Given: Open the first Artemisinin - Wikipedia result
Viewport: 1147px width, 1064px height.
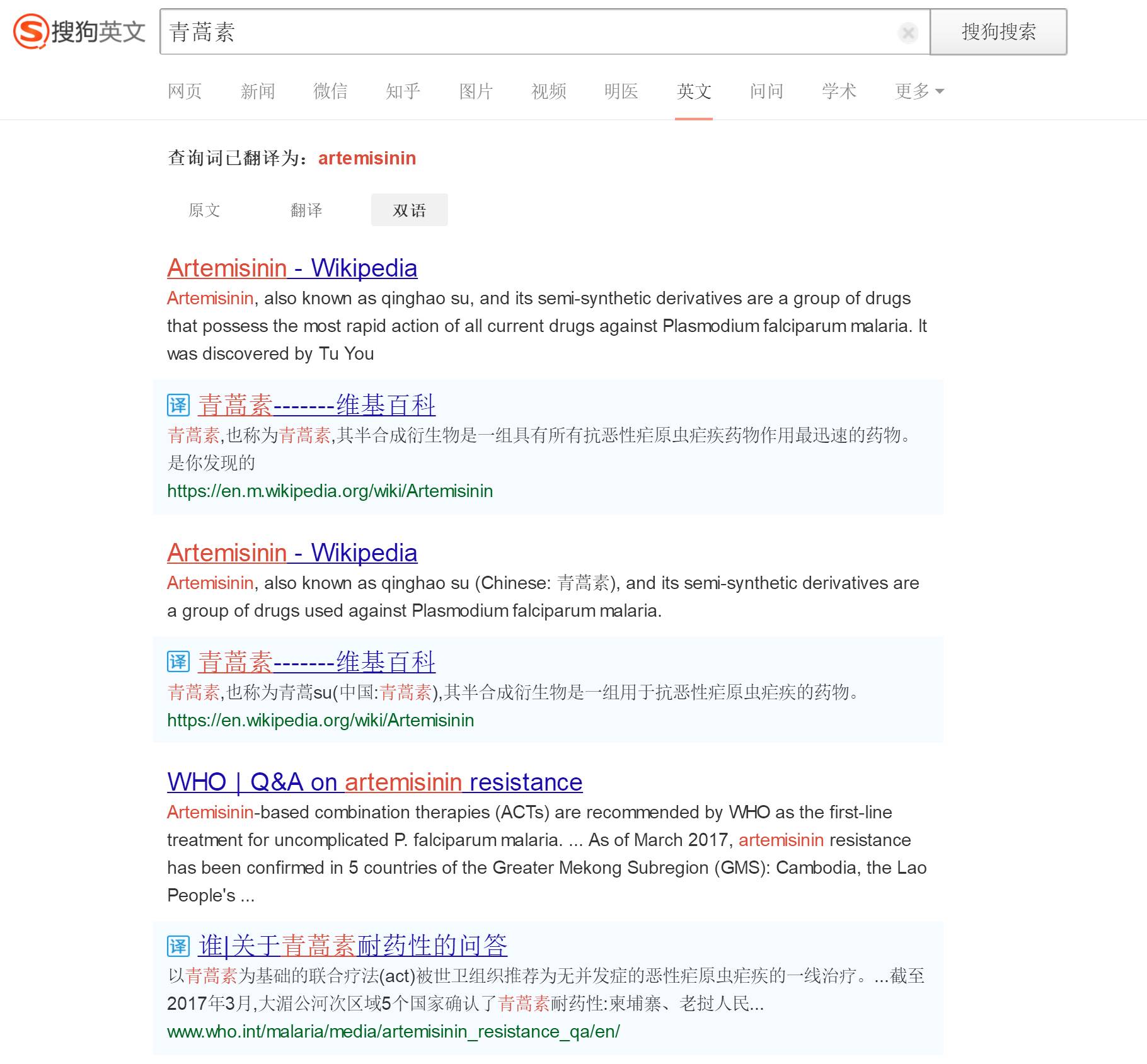Looking at the screenshot, I should tap(291, 267).
